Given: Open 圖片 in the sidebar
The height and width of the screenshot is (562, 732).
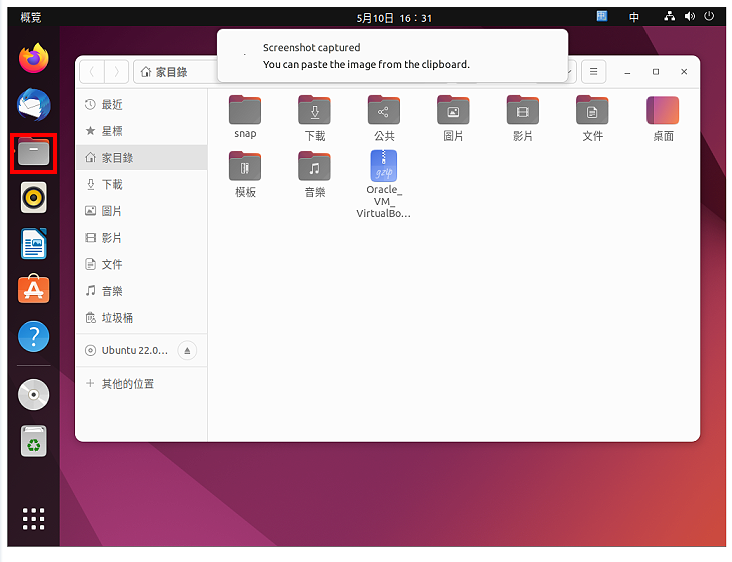Looking at the screenshot, I should coord(141,211).
